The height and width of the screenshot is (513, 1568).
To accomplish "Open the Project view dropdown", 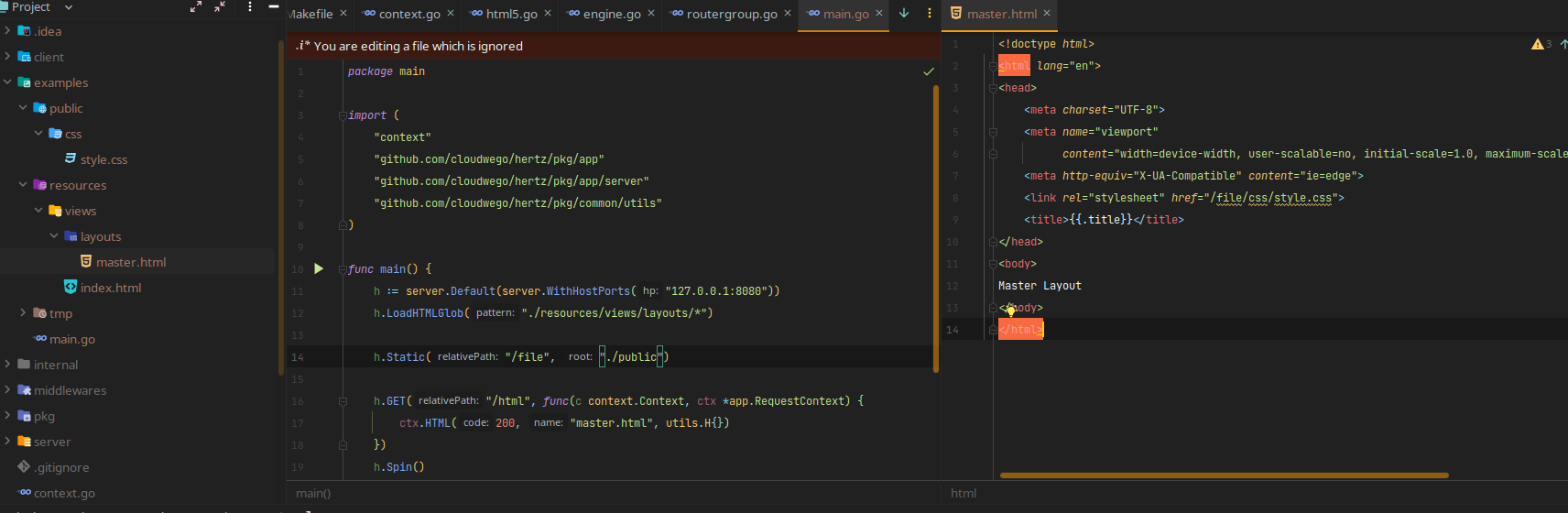I will tap(69, 7).
